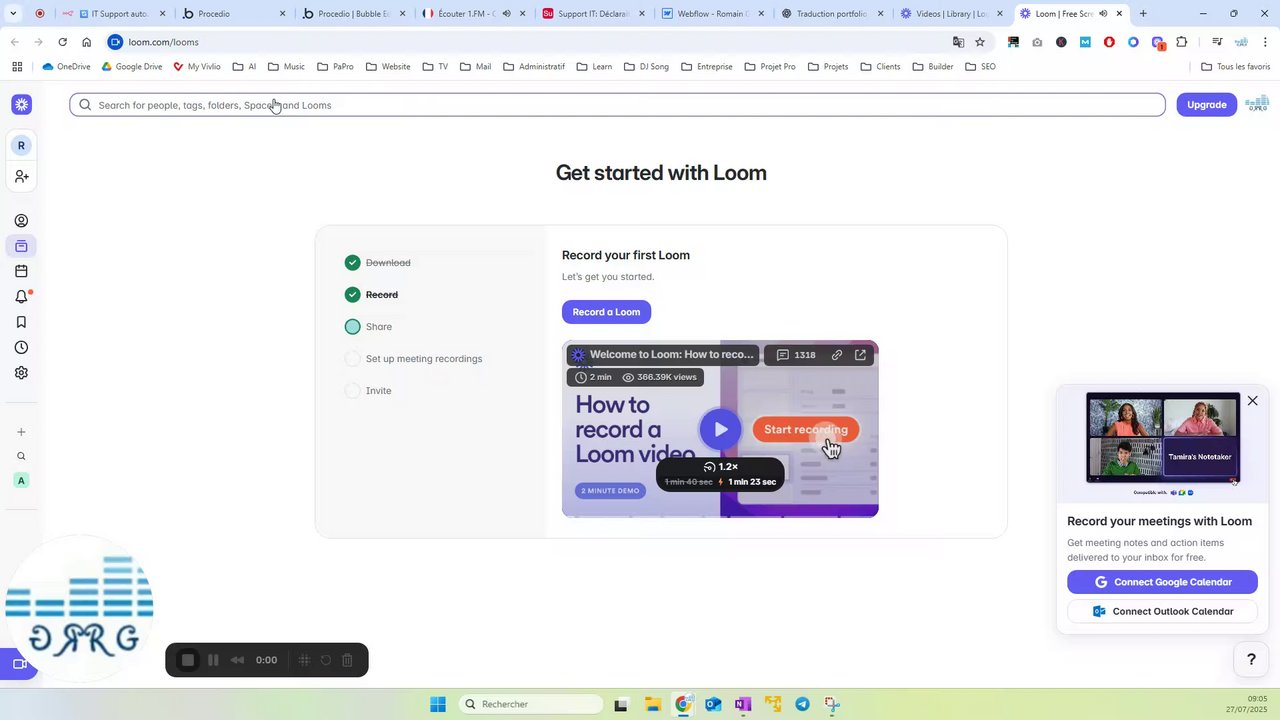The width and height of the screenshot is (1280, 720).
Task: Switch to the Procedio browser tab
Action: click(234, 14)
